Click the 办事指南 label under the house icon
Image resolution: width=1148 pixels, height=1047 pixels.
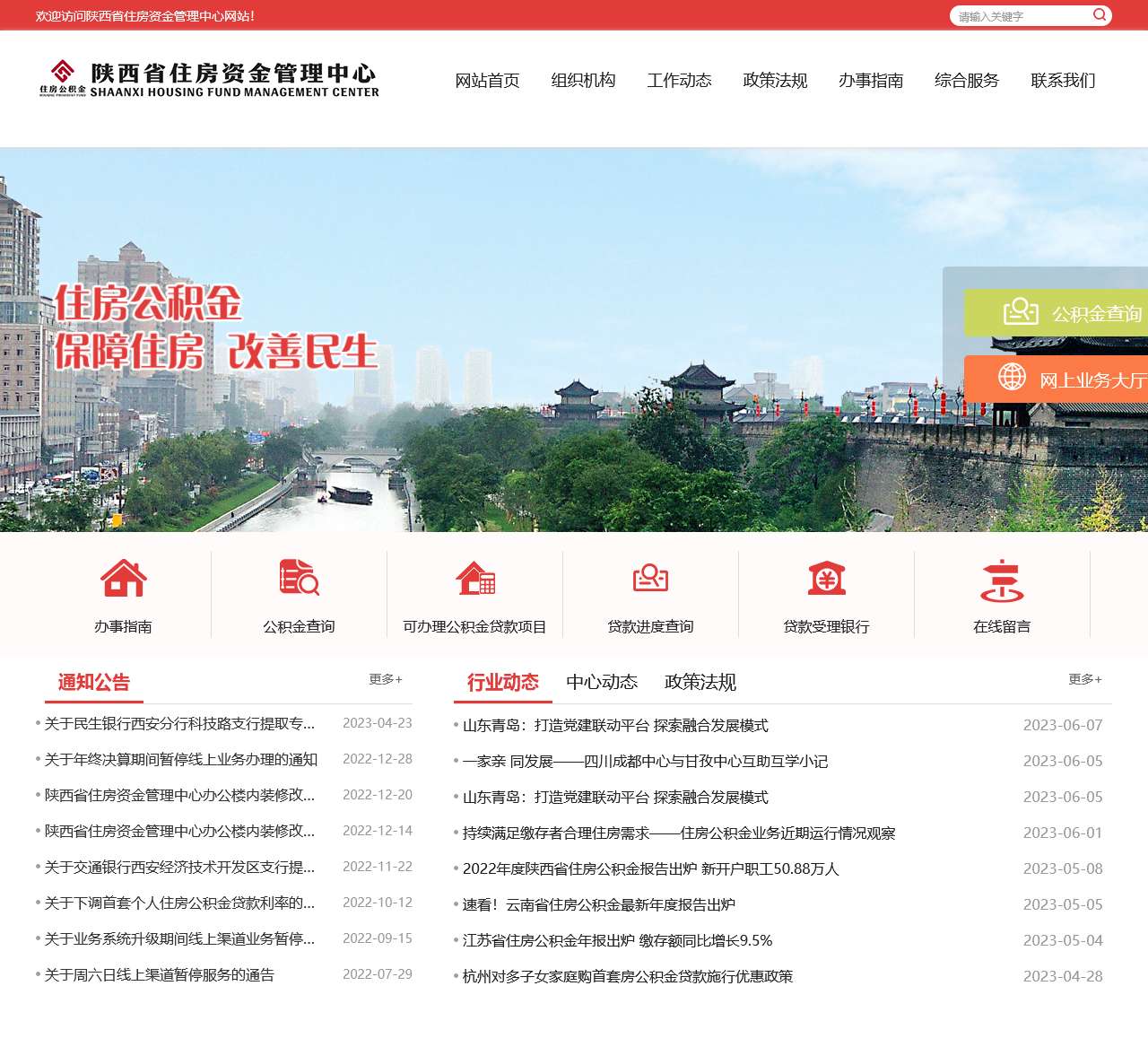click(124, 626)
